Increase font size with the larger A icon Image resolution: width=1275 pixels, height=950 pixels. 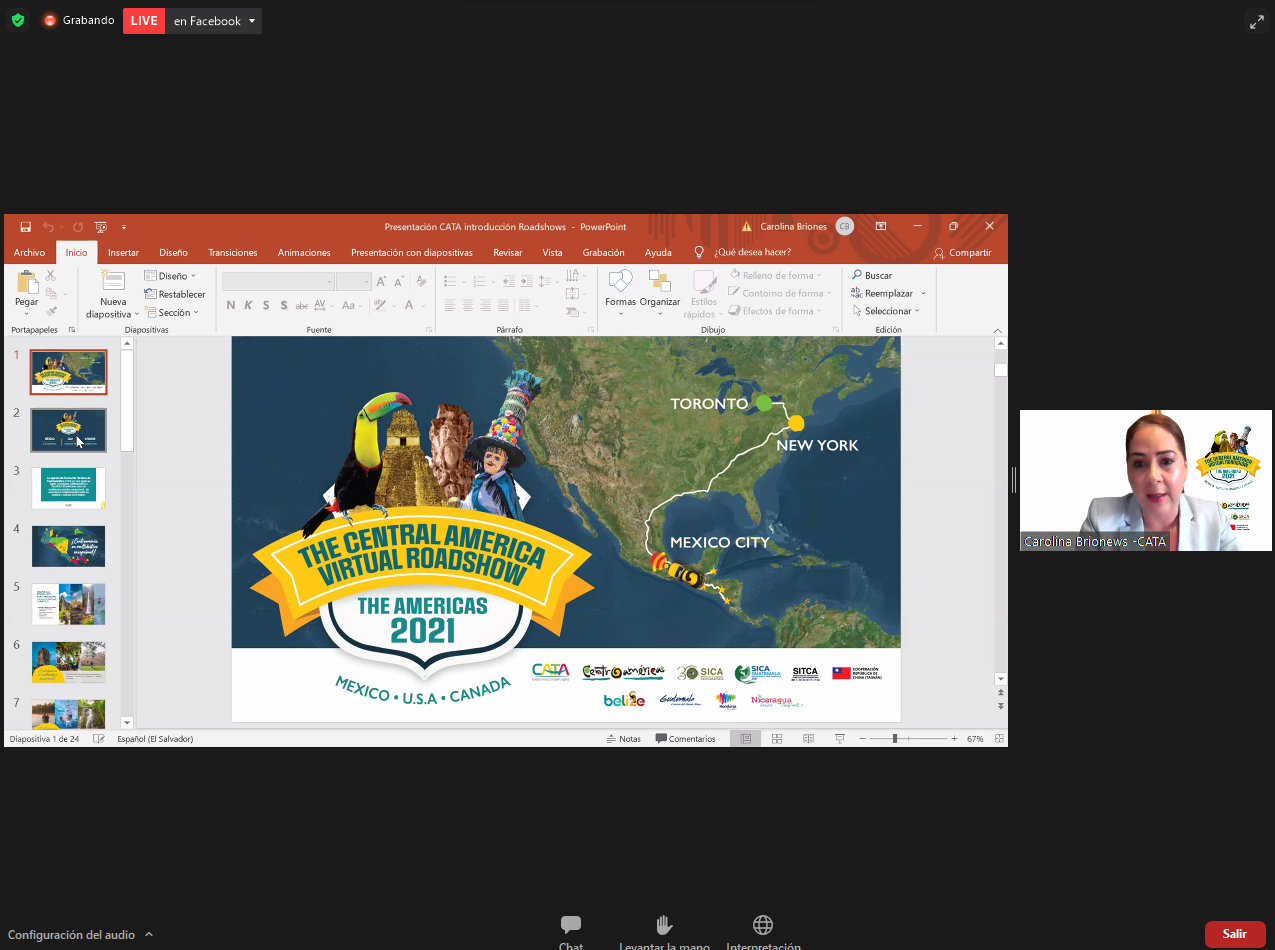[x=382, y=282]
